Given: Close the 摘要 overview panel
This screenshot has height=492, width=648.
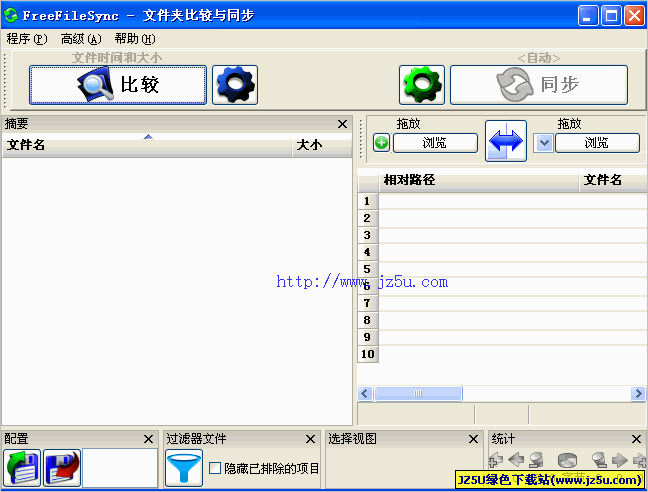Looking at the screenshot, I should (342, 124).
